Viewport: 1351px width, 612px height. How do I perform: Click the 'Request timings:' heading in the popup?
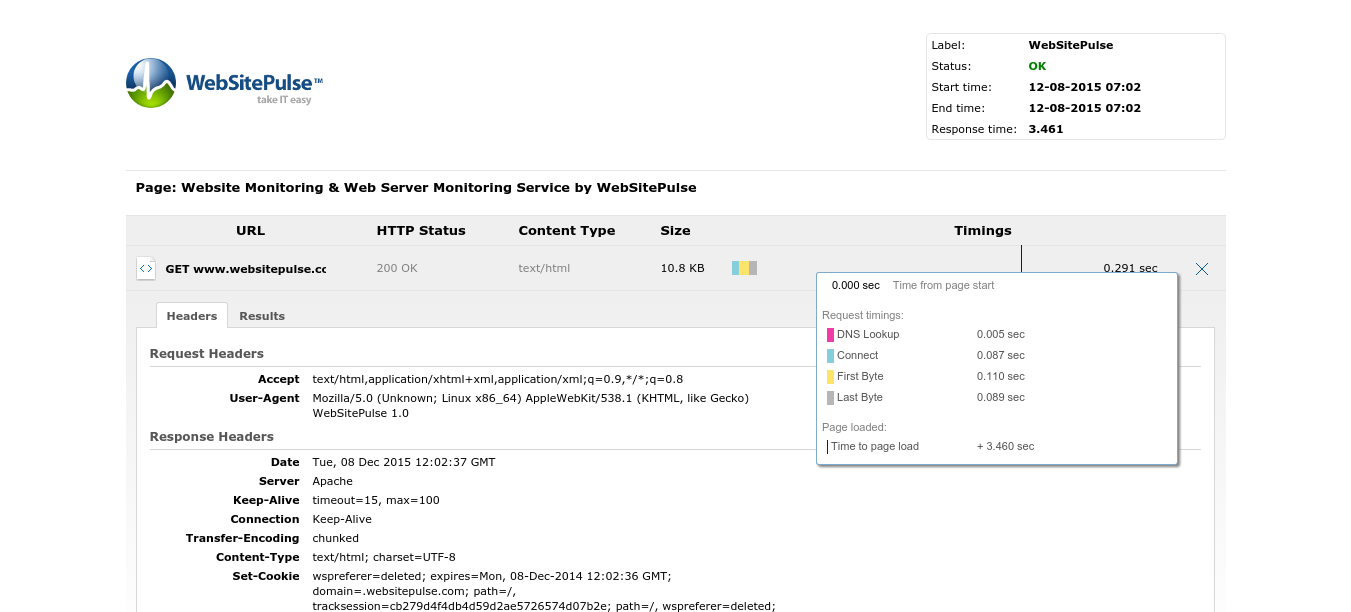point(863,315)
